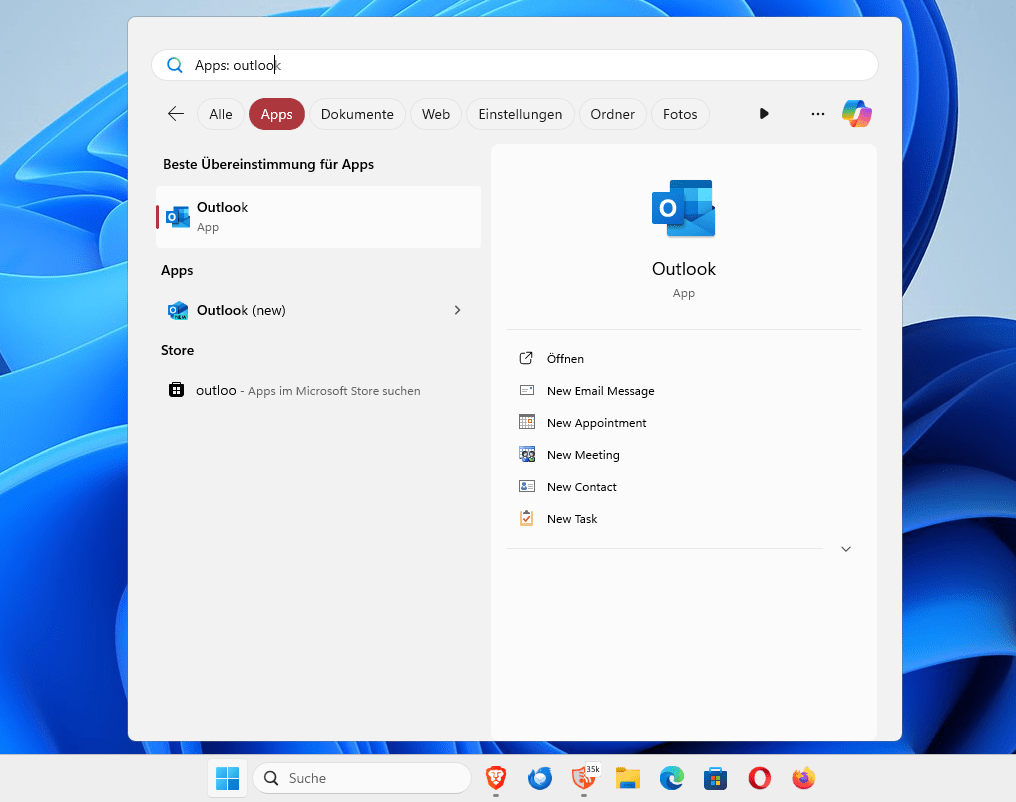Screen dimensions: 1016x802
Task: Switch to the Fotos filter tab
Action: tap(680, 114)
